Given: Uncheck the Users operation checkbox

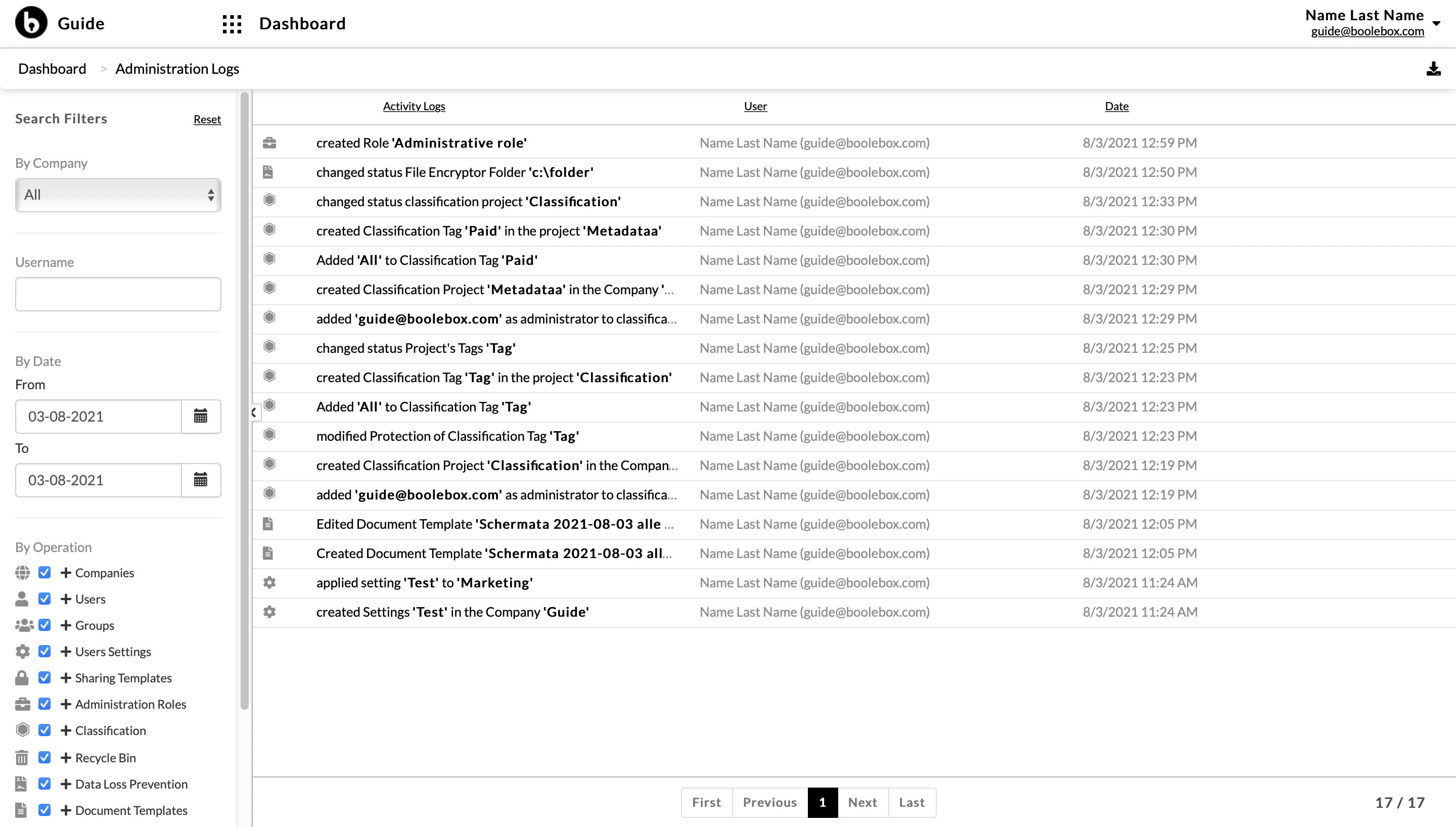Looking at the screenshot, I should click(44, 599).
